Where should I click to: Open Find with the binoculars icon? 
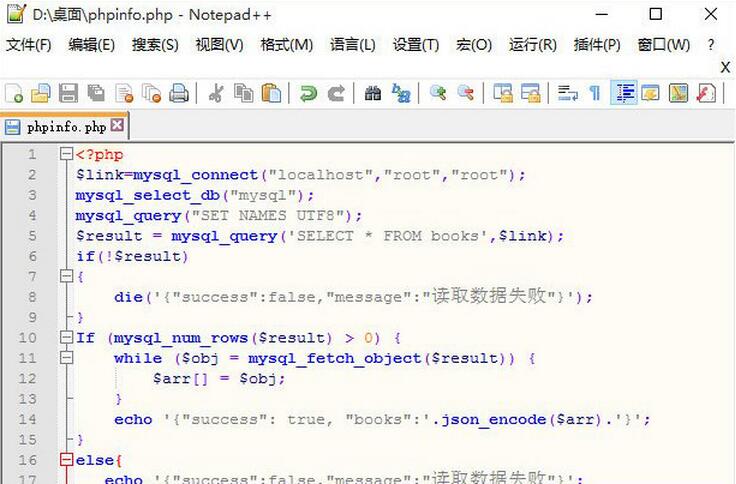coord(373,93)
